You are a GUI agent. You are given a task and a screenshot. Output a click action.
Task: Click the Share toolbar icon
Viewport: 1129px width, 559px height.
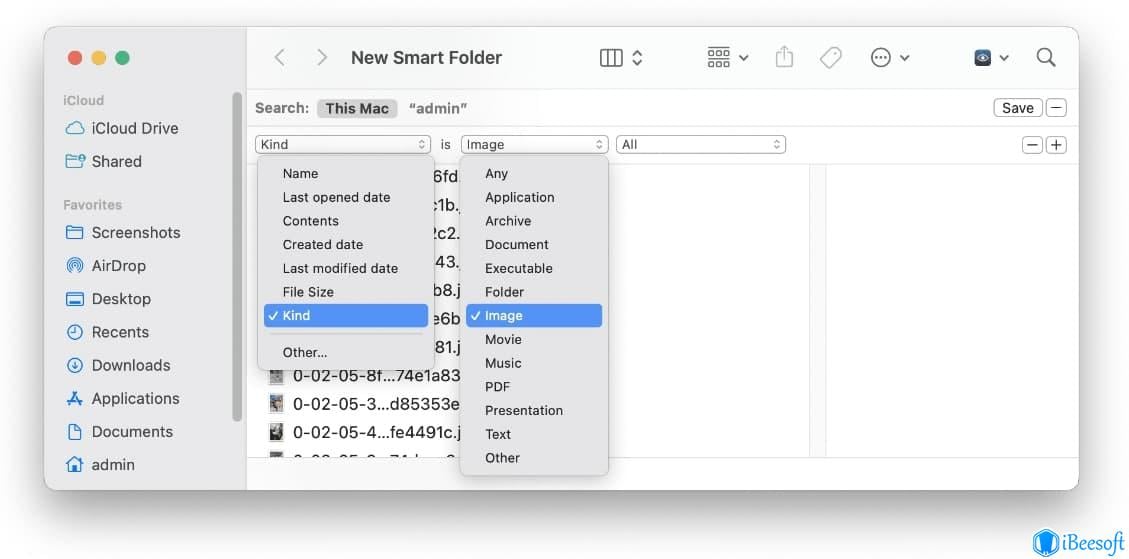784,57
